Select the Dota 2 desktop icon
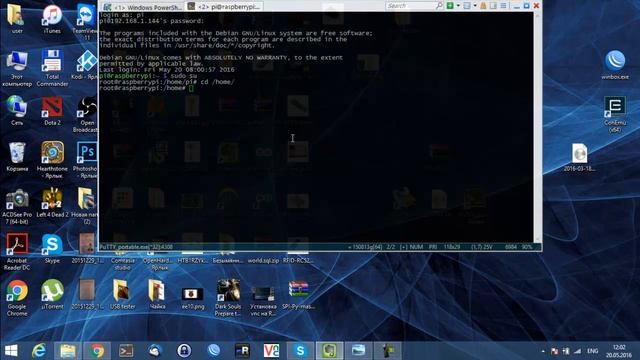 52,111
